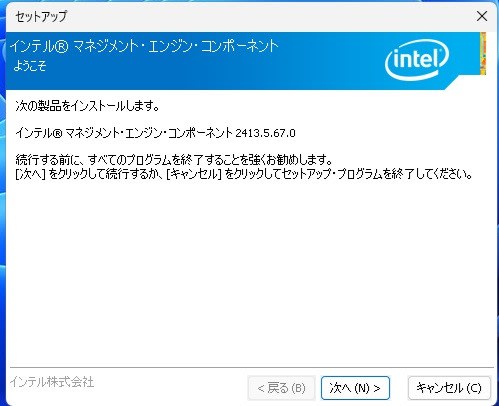Click the 次の製品をインストールします。 text line
The height and width of the screenshot is (406, 499).
(x=88, y=106)
